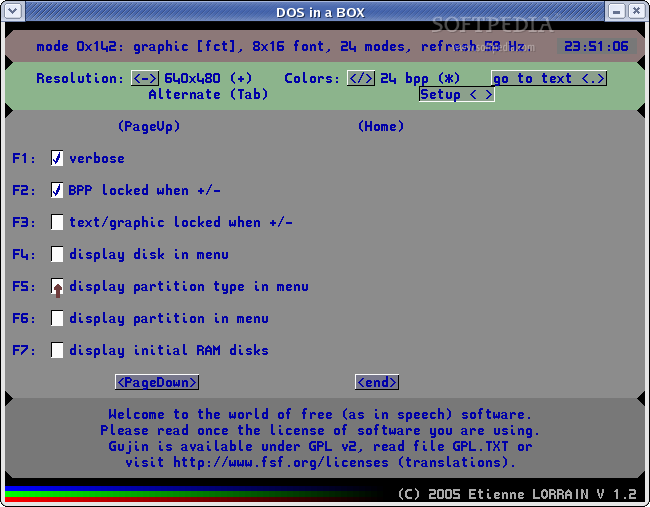Open the Setup < > button
The width and height of the screenshot is (650, 507).
(x=456, y=94)
